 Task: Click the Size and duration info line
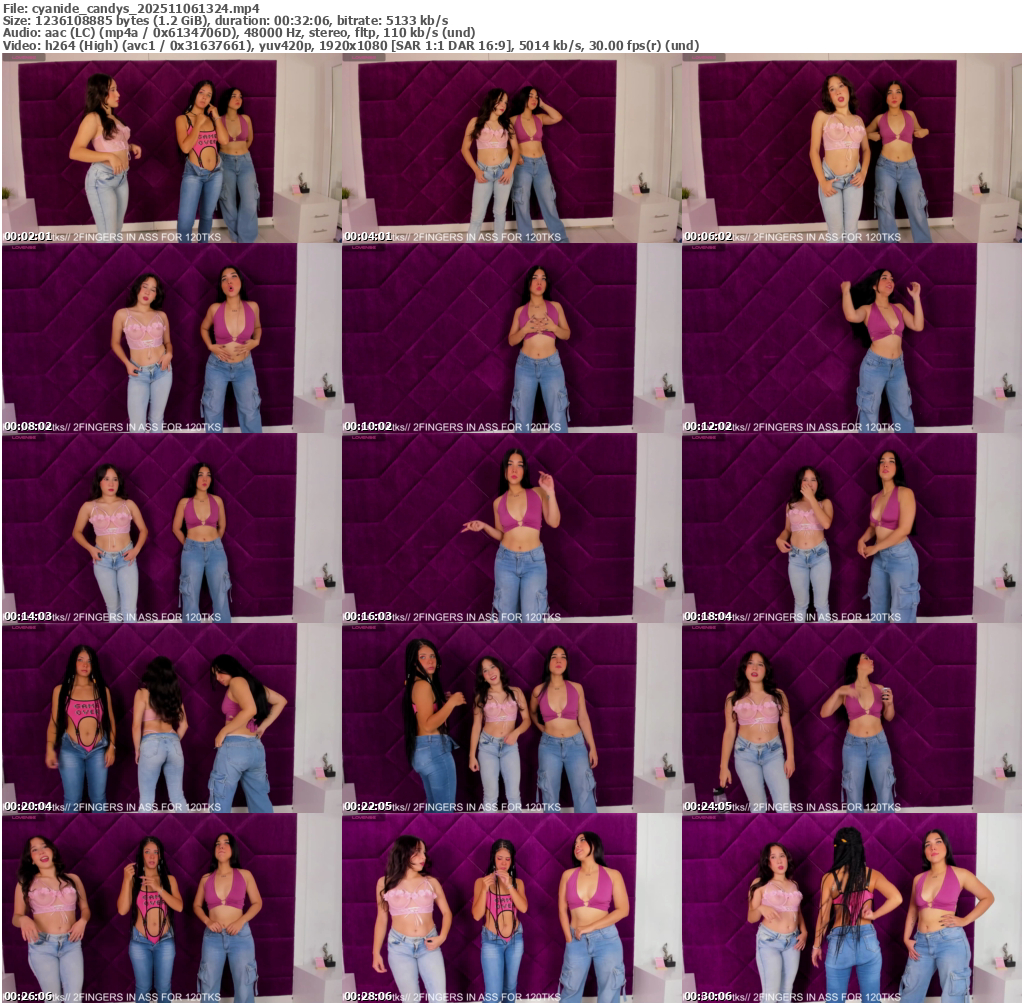tap(225, 21)
